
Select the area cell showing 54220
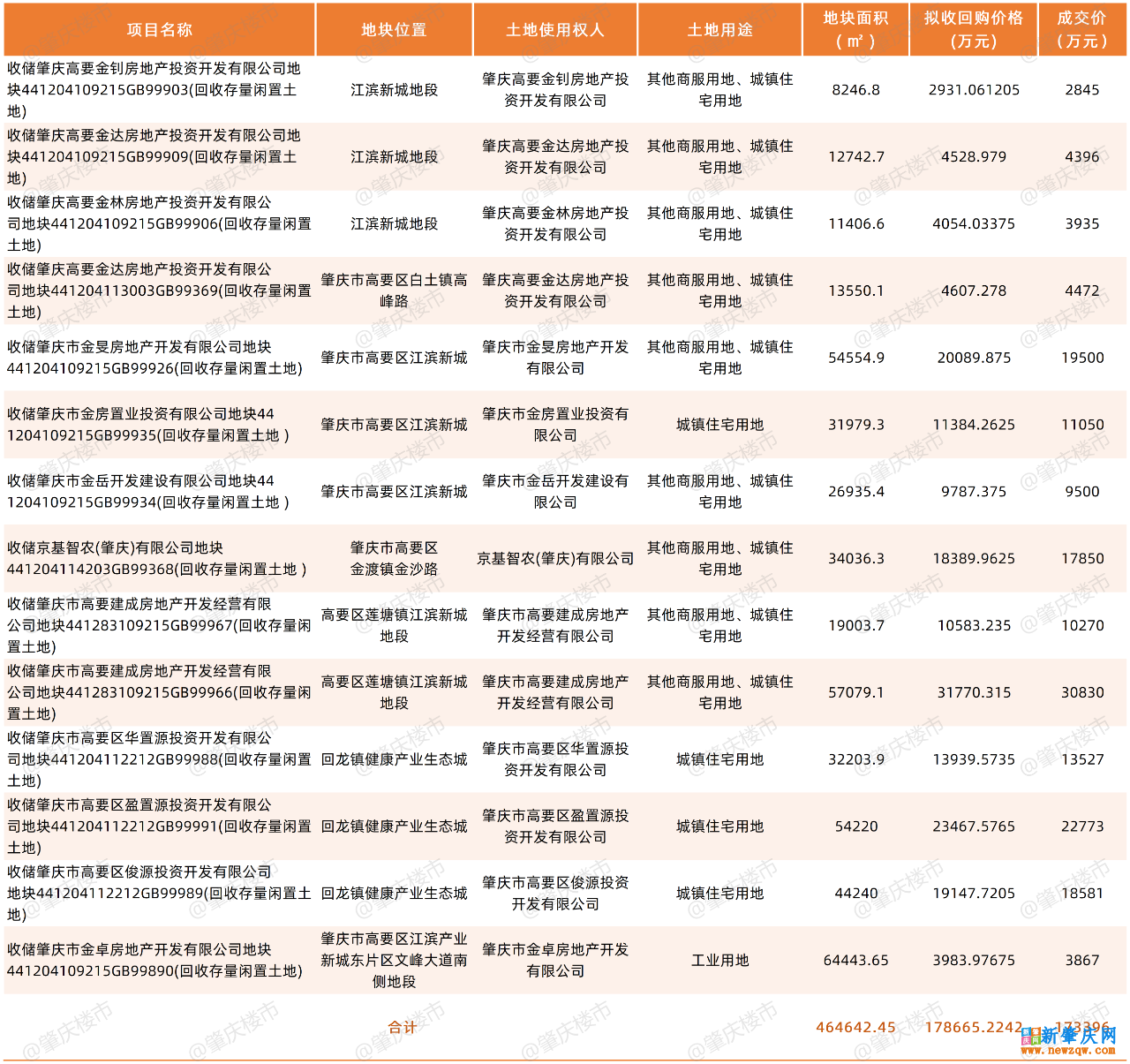855,826
